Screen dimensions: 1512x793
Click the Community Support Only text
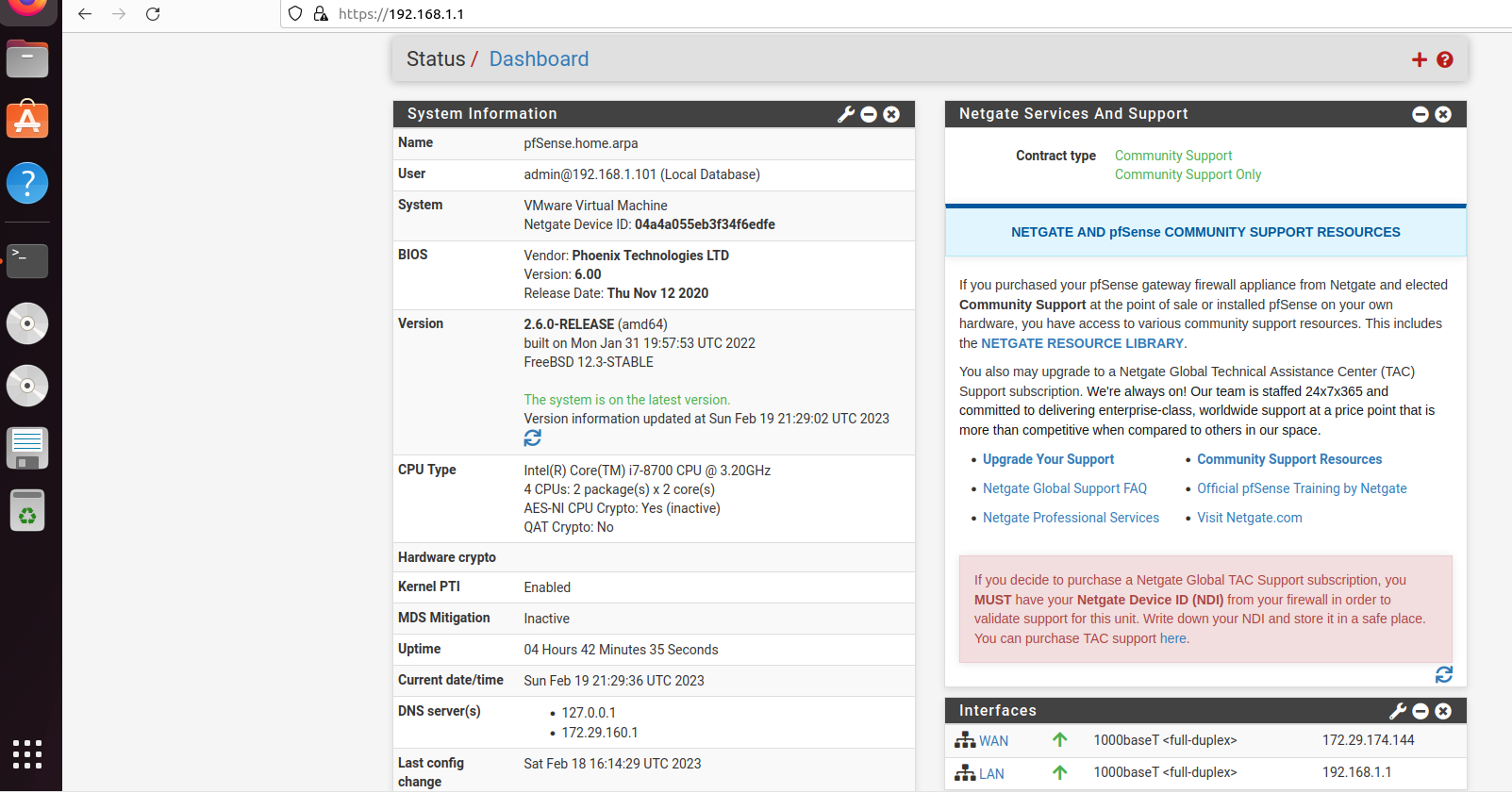(1188, 174)
